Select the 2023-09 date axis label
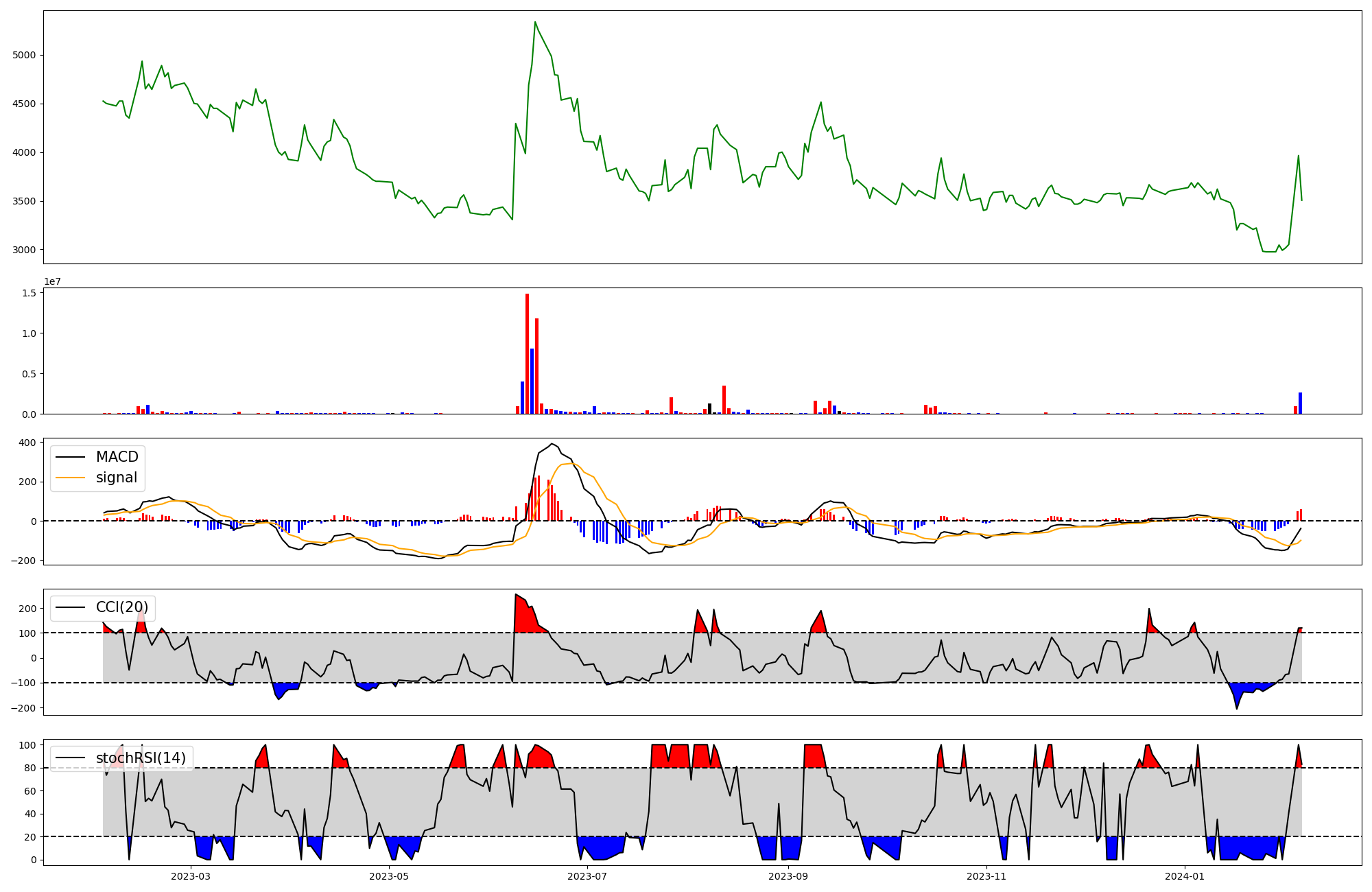The image size is (1372, 892). click(788, 876)
